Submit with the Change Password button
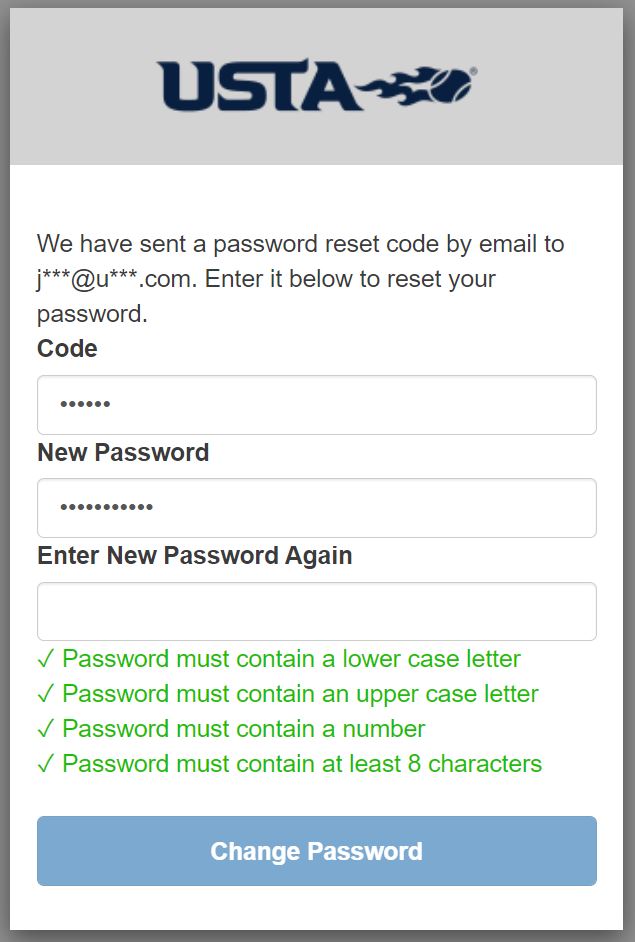 [317, 851]
